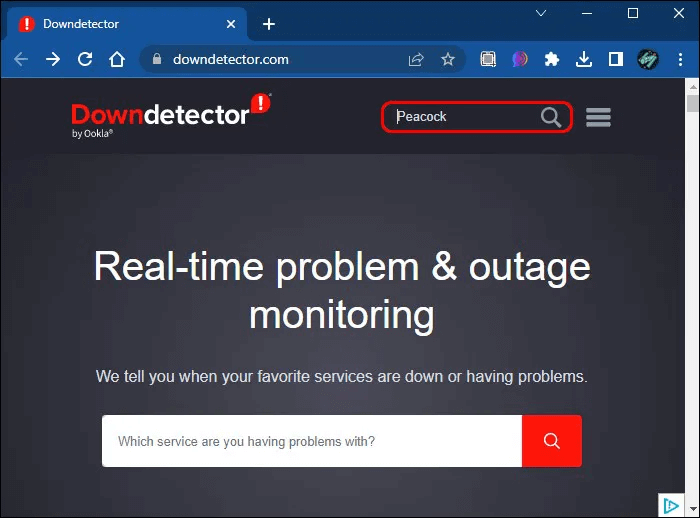Viewport: 700px width, 518px height.
Task: Open the profile avatar menu
Action: [648, 59]
